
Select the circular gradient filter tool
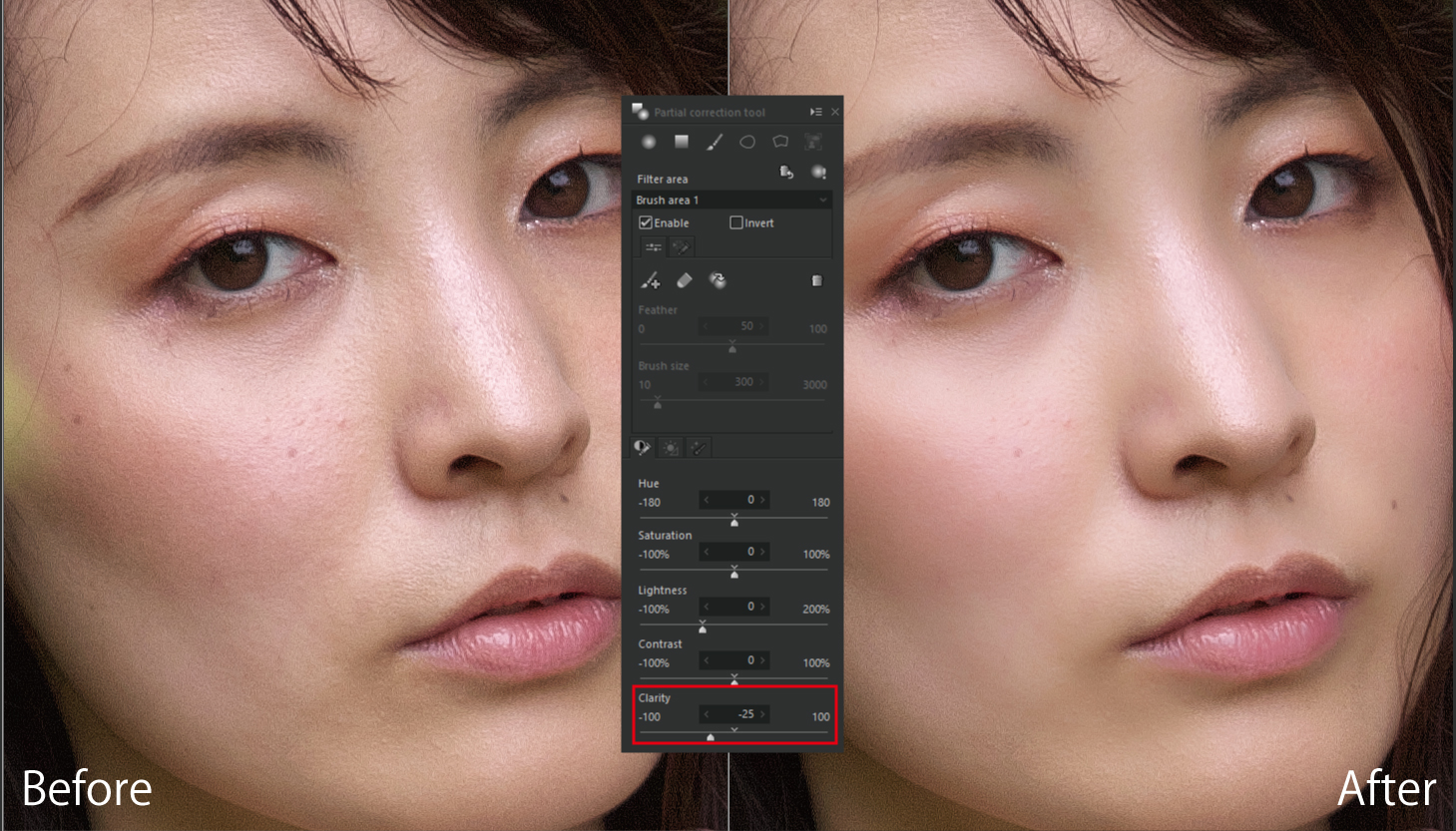coord(649,142)
